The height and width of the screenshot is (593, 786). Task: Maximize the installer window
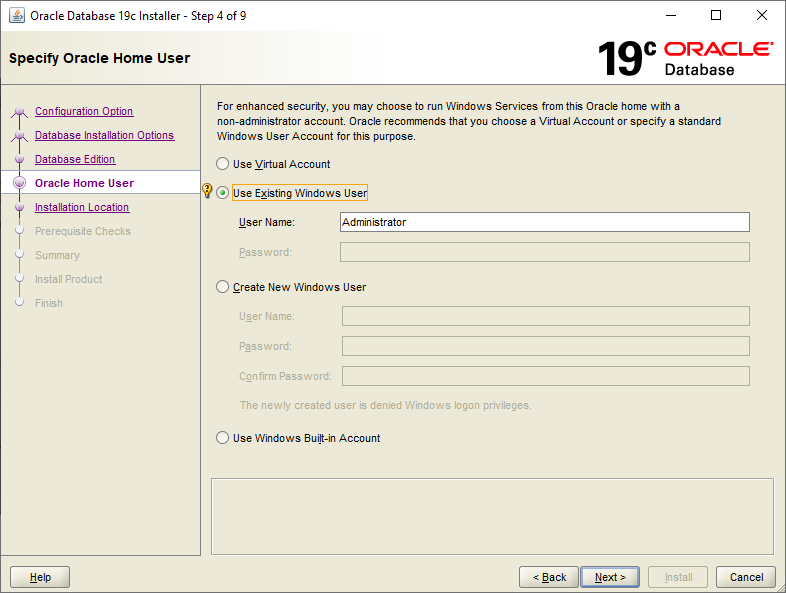click(x=716, y=16)
